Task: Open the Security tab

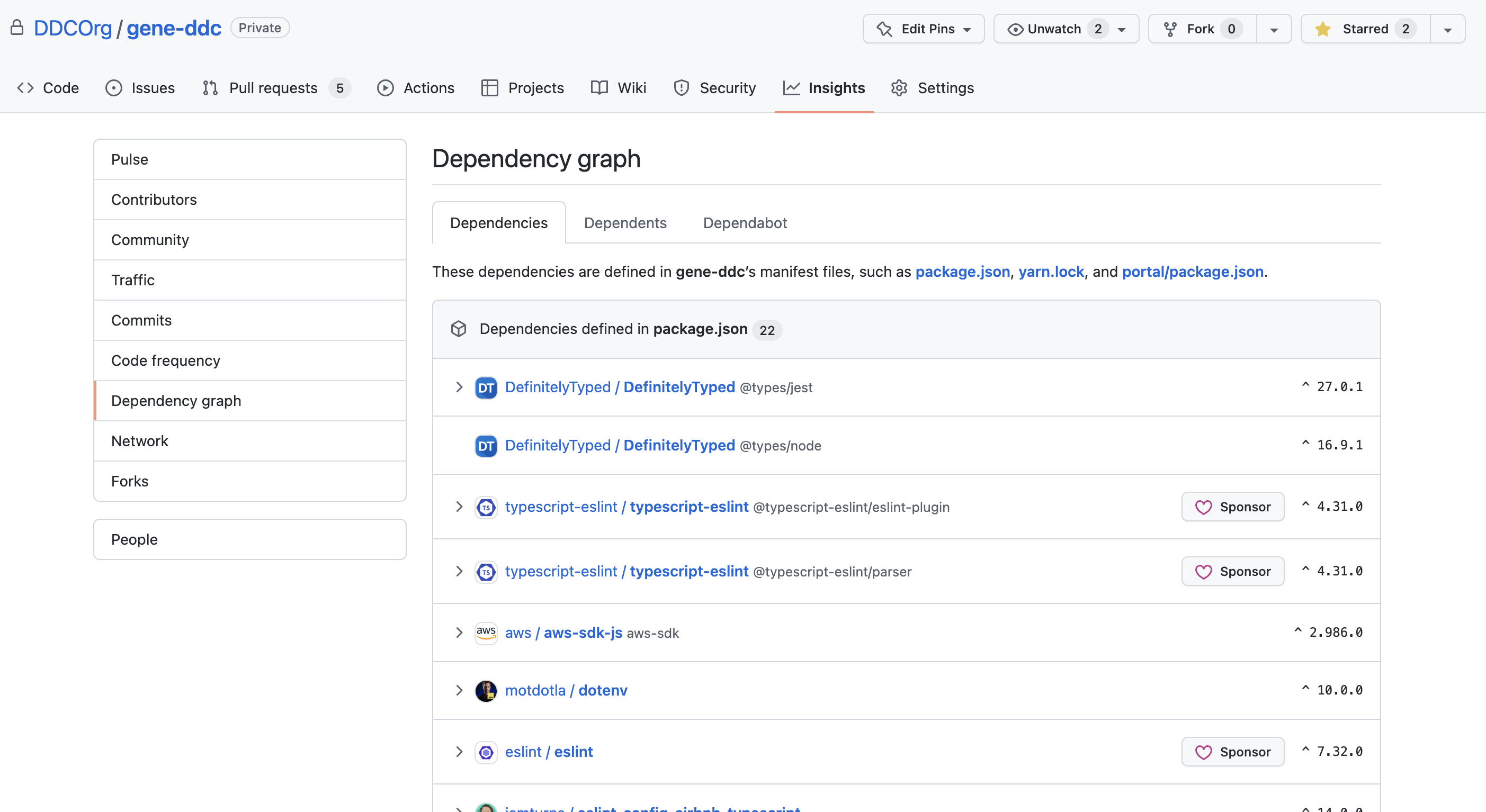Action: tap(715, 88)
